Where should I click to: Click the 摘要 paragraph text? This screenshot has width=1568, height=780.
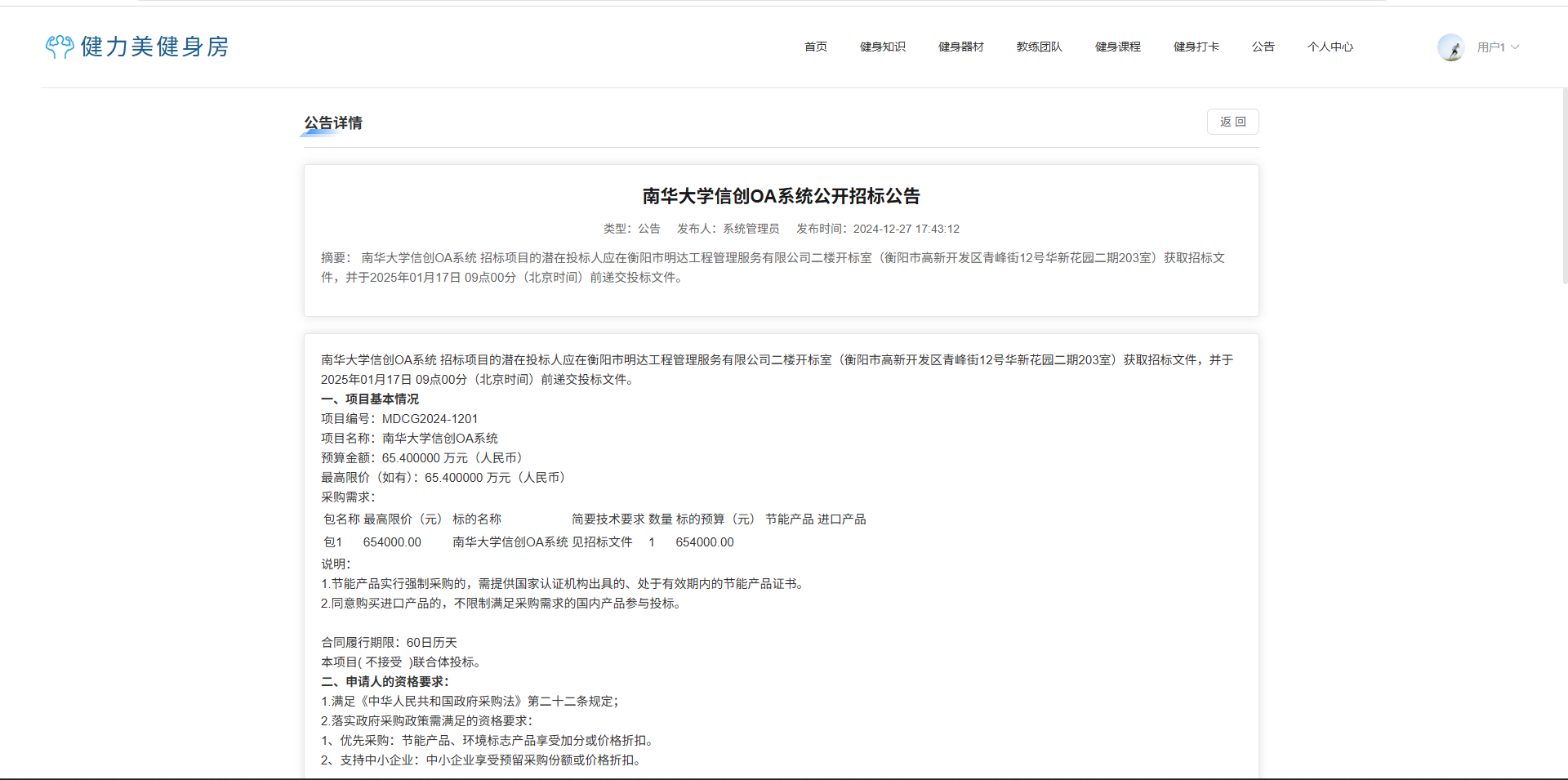tap(773, 267)
